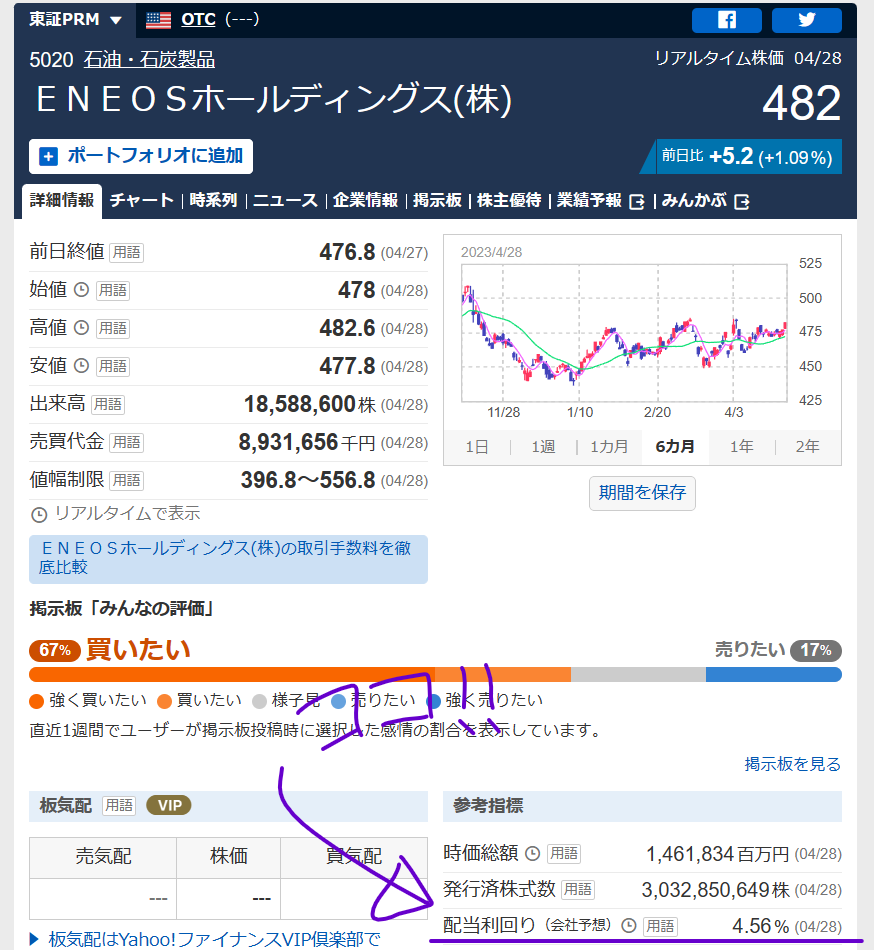This screenshot has height=950, width=874.
Task: Select the 1日 chart period
Action: [x=477, y=447]
